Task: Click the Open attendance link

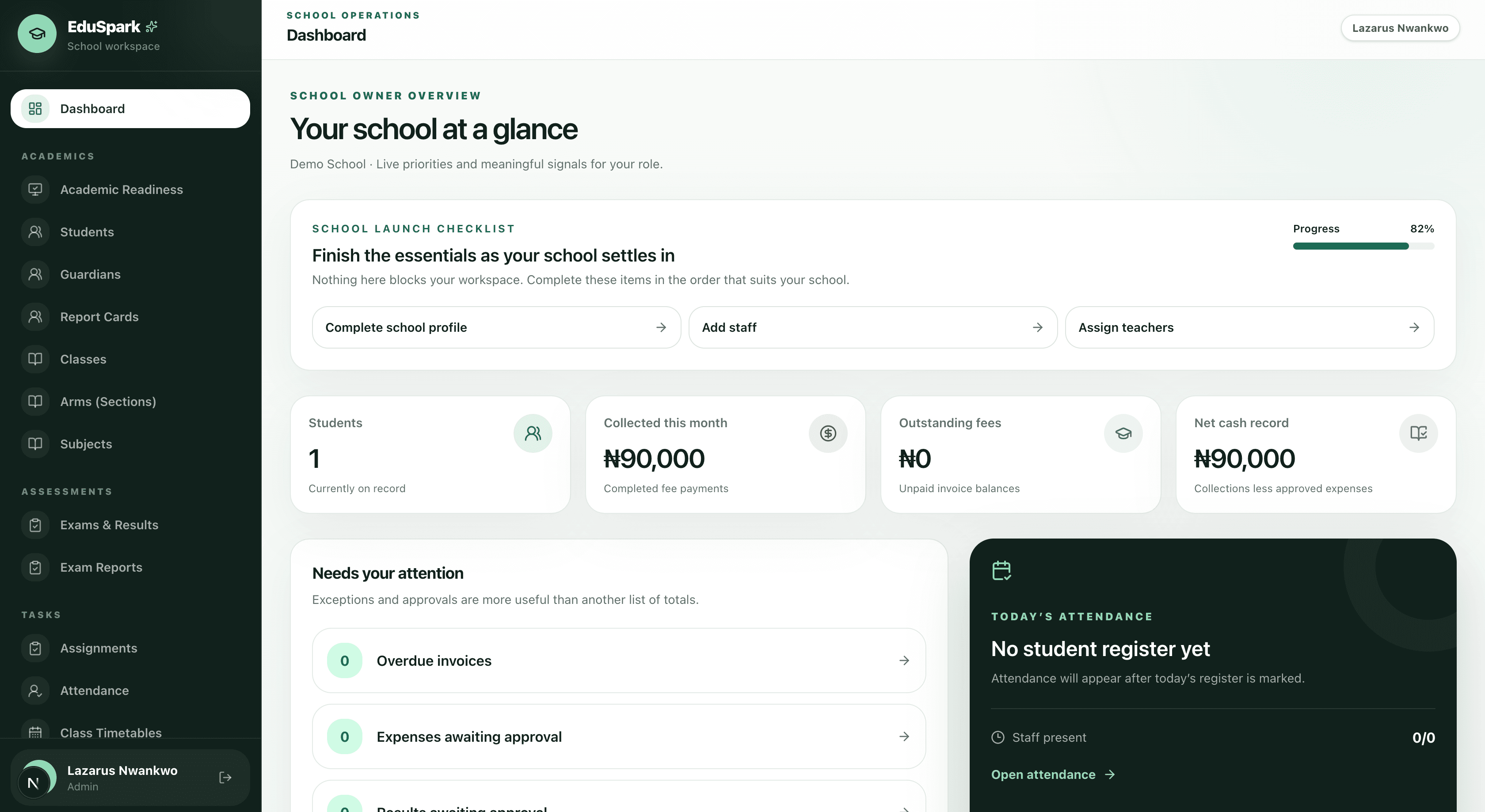Action: pyautogui.click(x=1053, y=774)
